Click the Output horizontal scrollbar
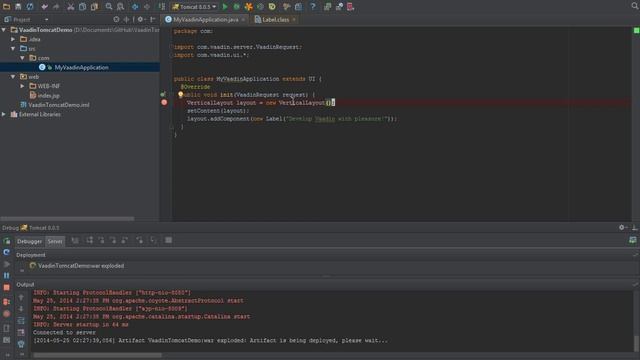This screenshot has height=360, width=640. click(97, 355)
